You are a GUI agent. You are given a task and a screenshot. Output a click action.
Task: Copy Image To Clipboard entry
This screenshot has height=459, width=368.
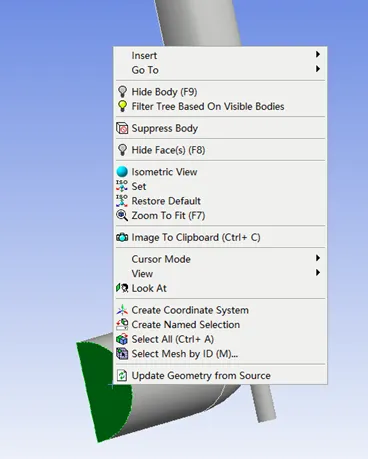click(x=221, y=237)
